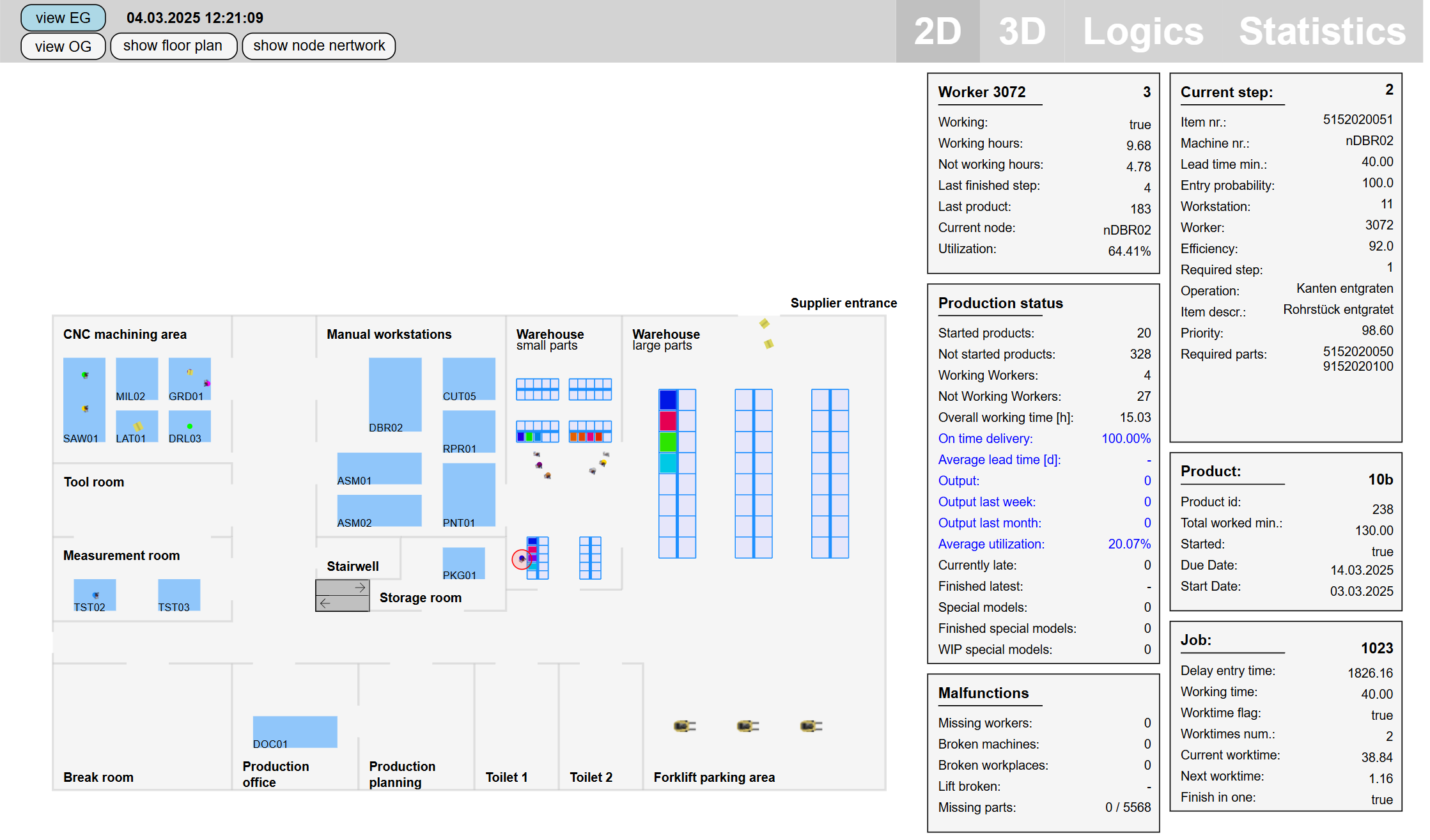
Task: Click the stairwell elevator arrows box
Action: tap(342, 595)
